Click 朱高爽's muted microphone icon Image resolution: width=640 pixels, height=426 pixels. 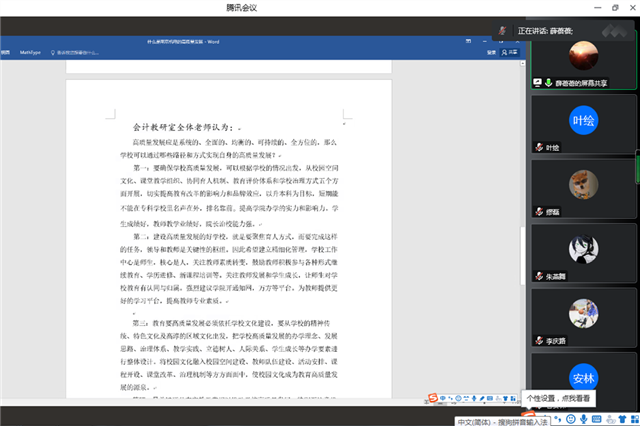tap(538, 274)
